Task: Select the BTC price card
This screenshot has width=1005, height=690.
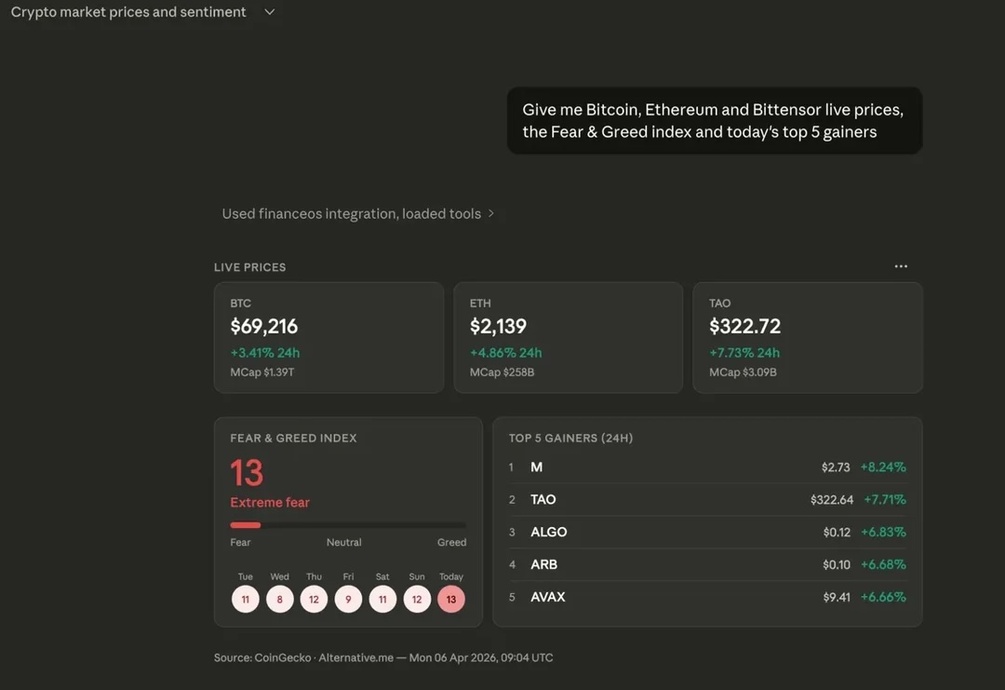Action: (x=329, y=338)
